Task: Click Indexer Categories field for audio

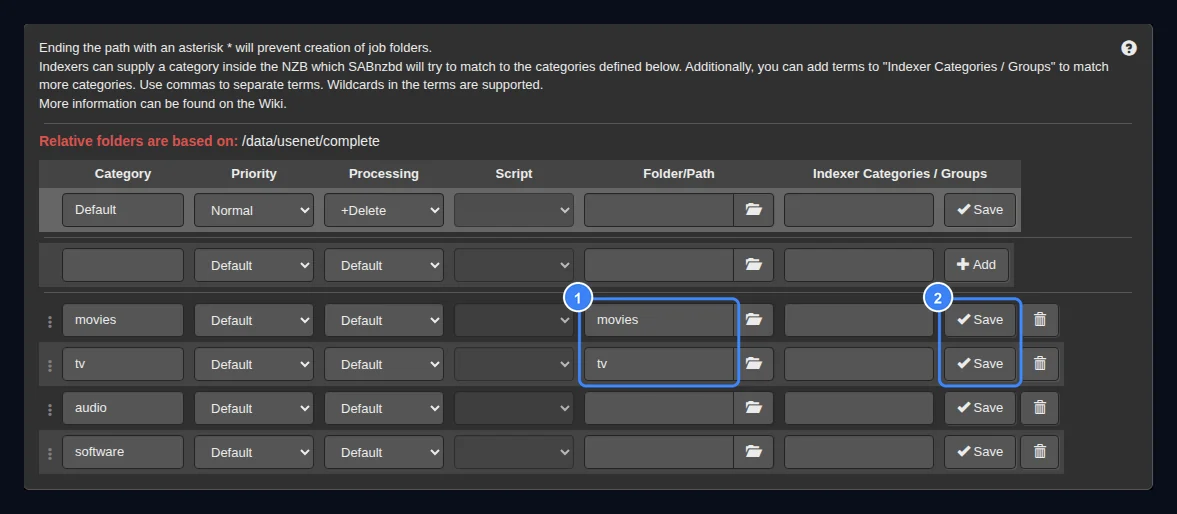Action: (859, 407)
